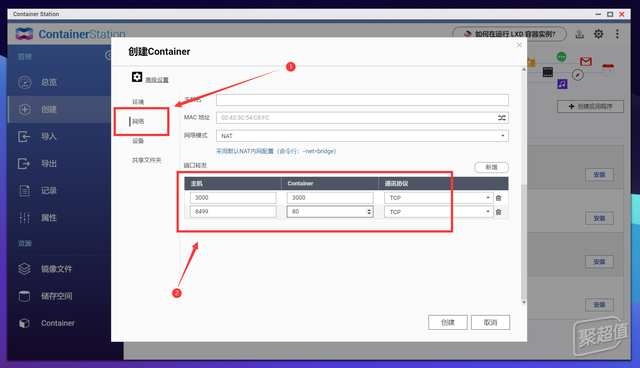
Task: Click the green chat bubble icon
Action: tap(562, 57)
